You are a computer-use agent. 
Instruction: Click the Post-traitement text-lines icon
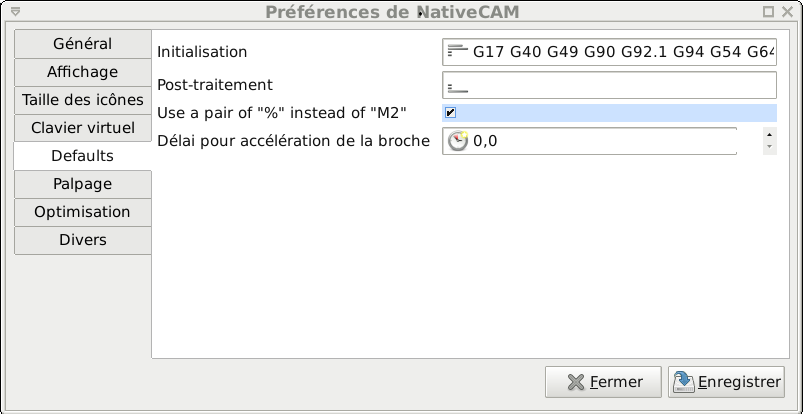tap(457, 88)
